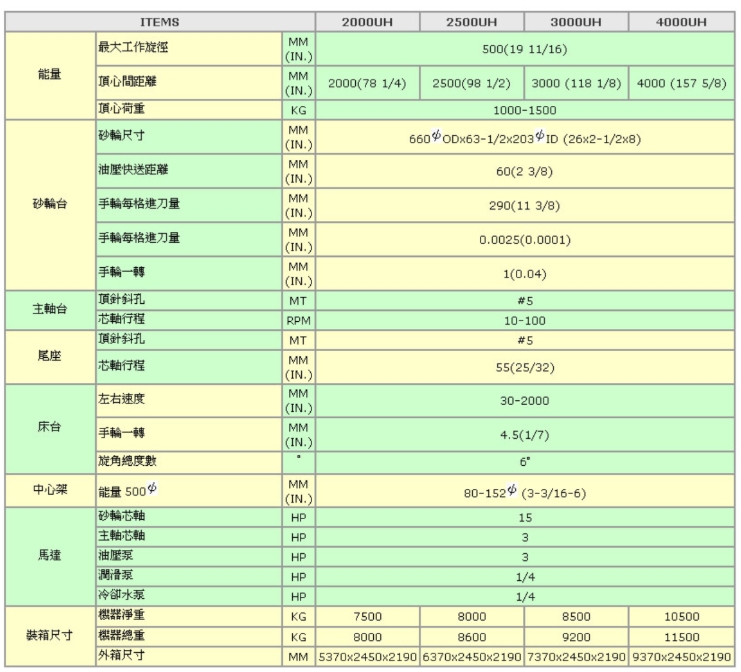Viewport: 741px width, 672px height.
Task: Click the 旋角總度數 row label
Action: [x=127, y=460]
